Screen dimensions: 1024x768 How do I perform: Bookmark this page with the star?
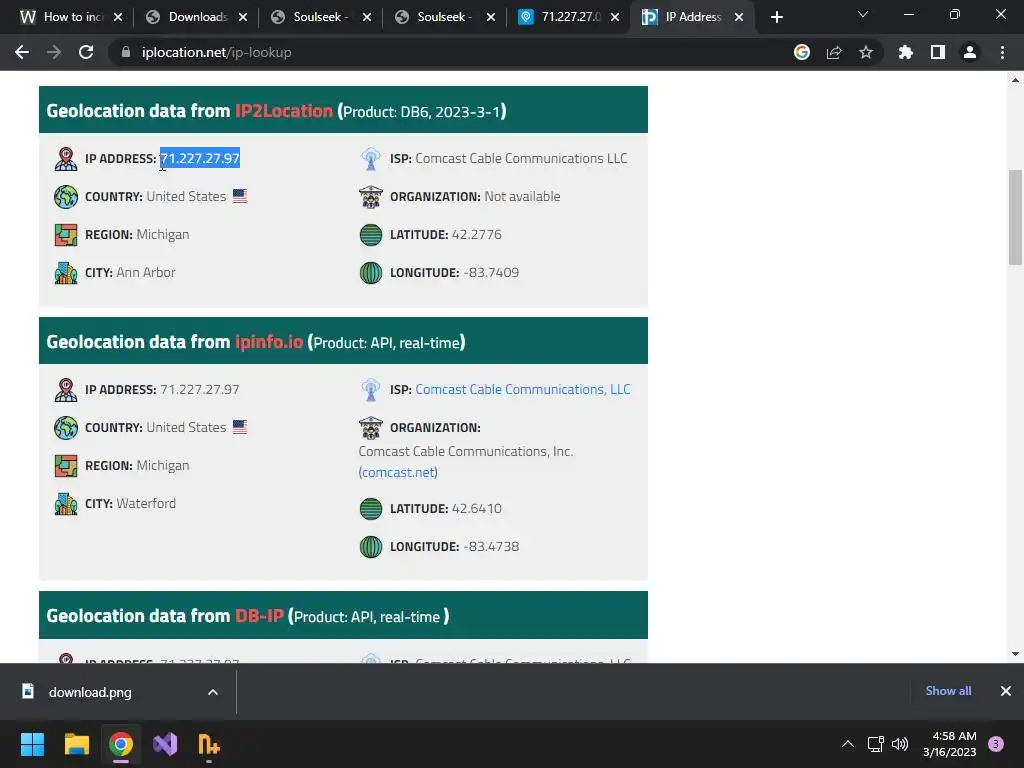866,52
